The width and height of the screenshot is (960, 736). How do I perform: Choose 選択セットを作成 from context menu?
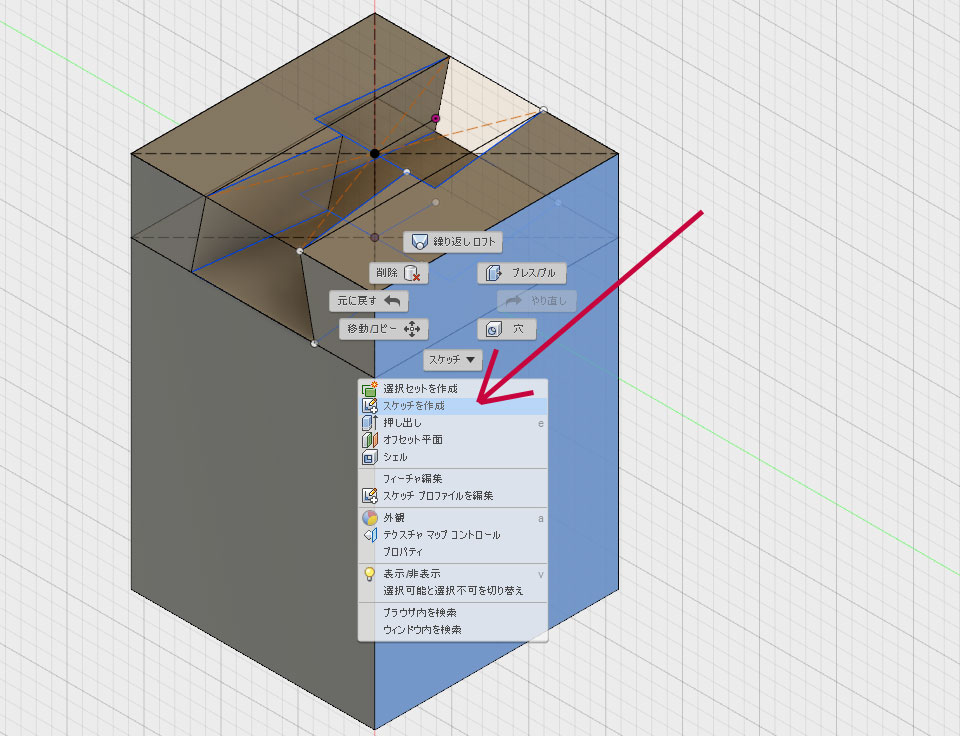point(420,388)
